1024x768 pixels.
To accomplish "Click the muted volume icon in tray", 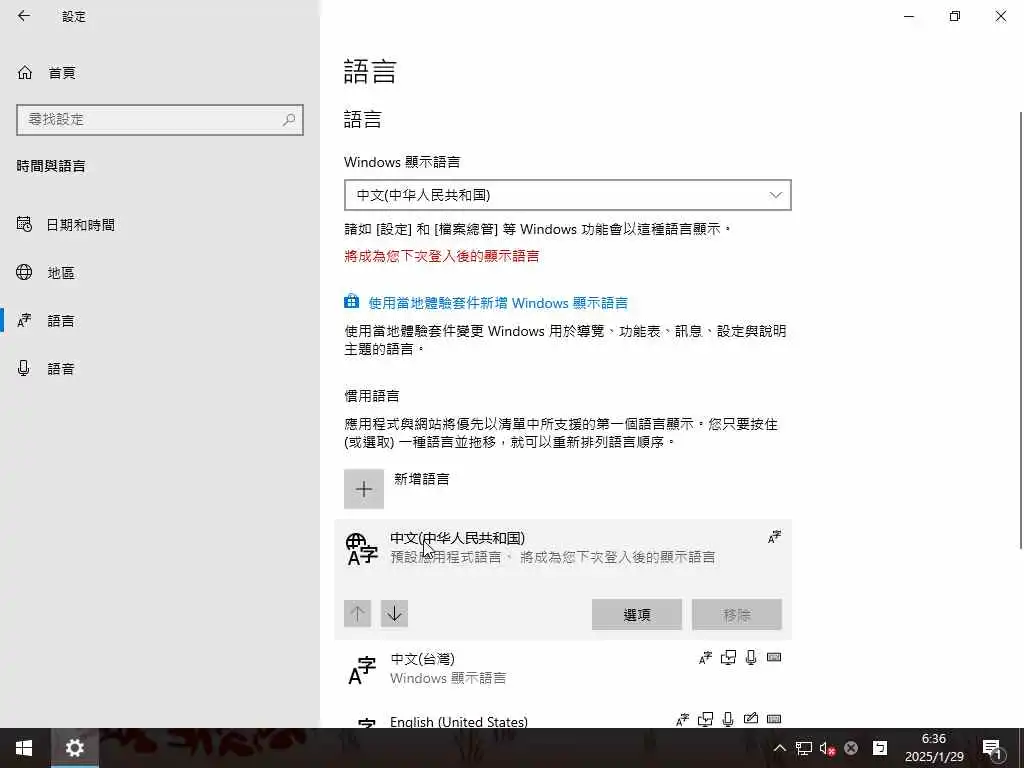I will (827, 748).
